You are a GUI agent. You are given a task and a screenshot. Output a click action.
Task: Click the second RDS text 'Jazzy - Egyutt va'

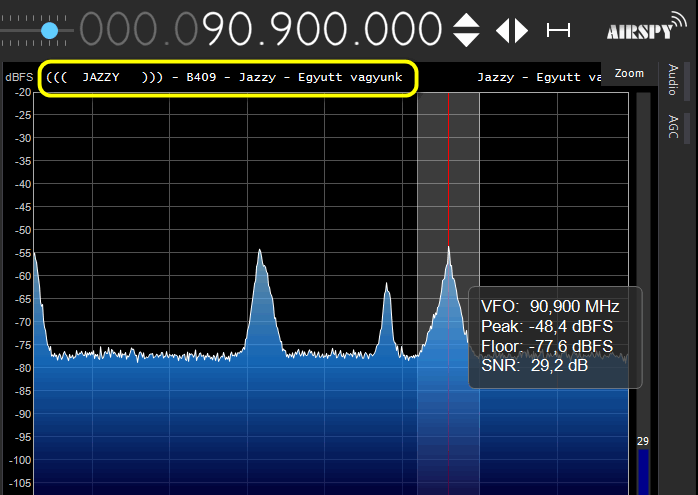click(539, 77)
